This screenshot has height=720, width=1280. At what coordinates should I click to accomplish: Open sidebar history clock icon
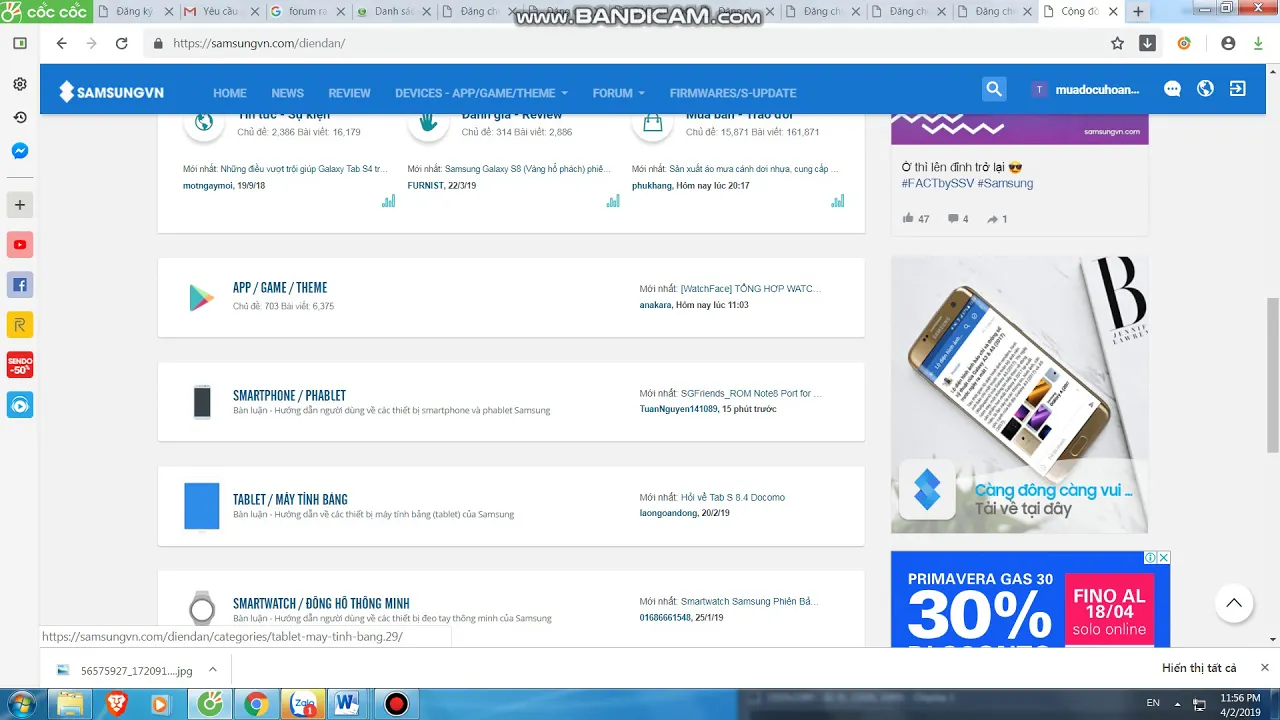[20, 117]
